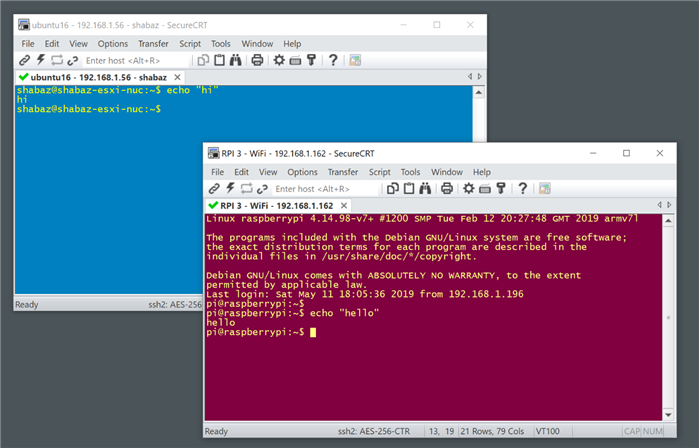This screenshot has width=699, height=448.
Task: Open Session Options gear in ubuntu16 window
Action: point(279,60)
